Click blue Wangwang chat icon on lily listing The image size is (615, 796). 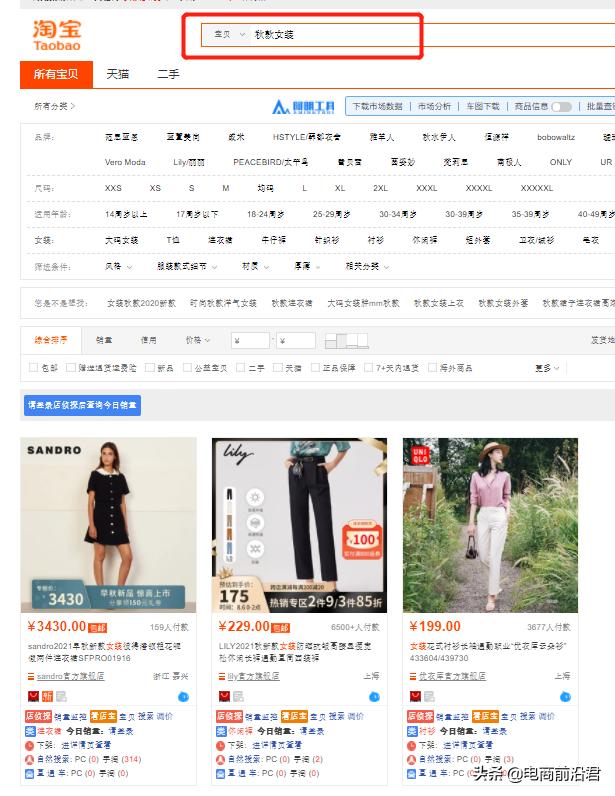pos(374,697)
